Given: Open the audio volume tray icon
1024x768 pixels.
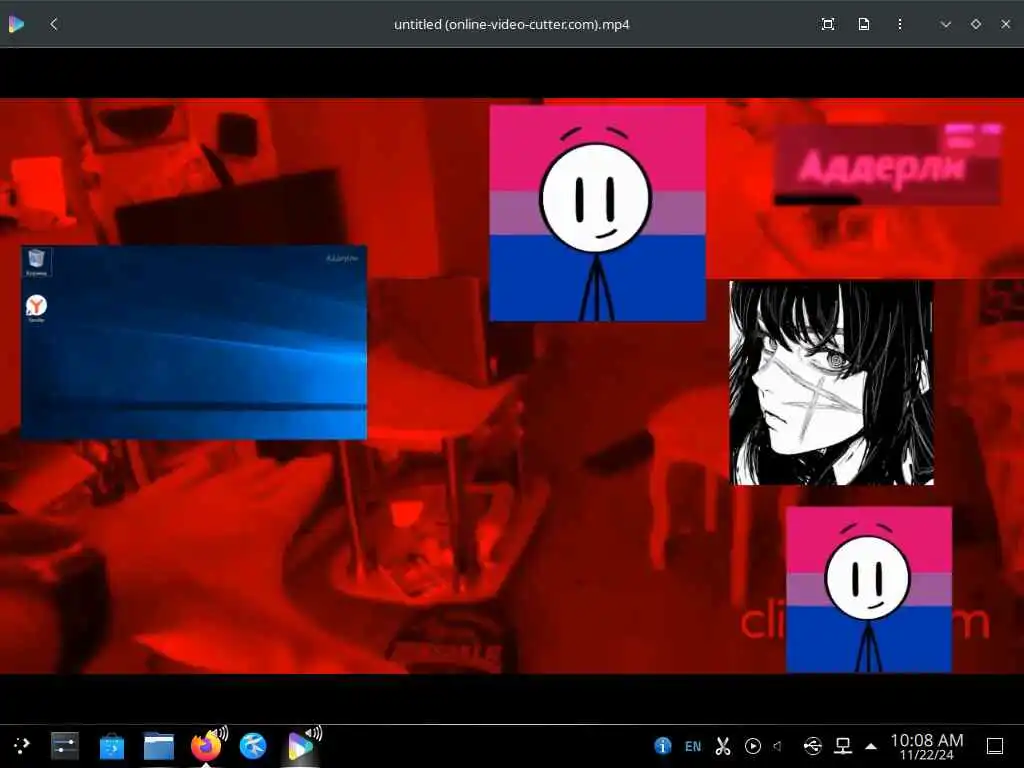Looking at the screenshot, I should (x=778, y=746).
